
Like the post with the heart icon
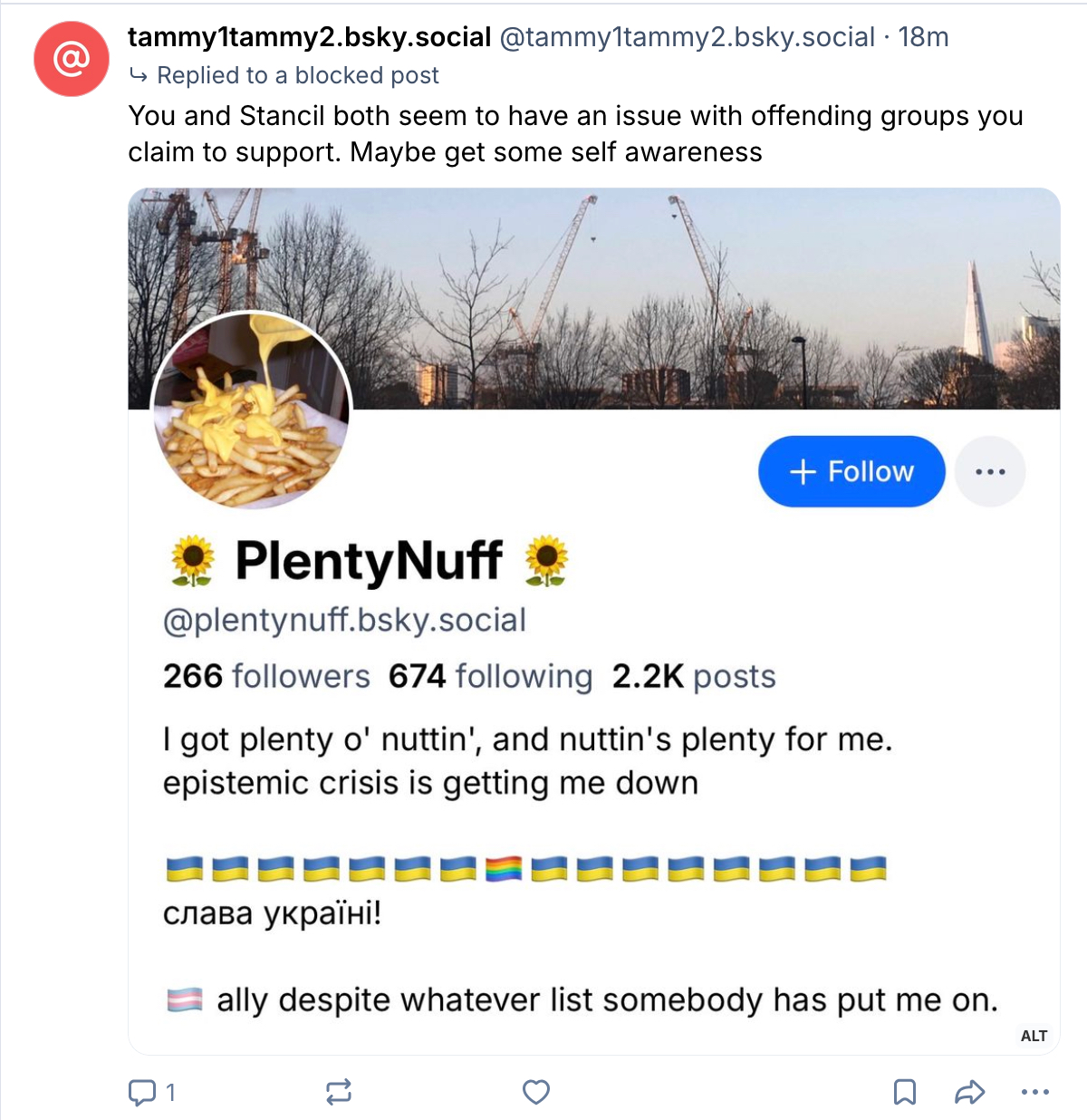[x=536, y=1092]
